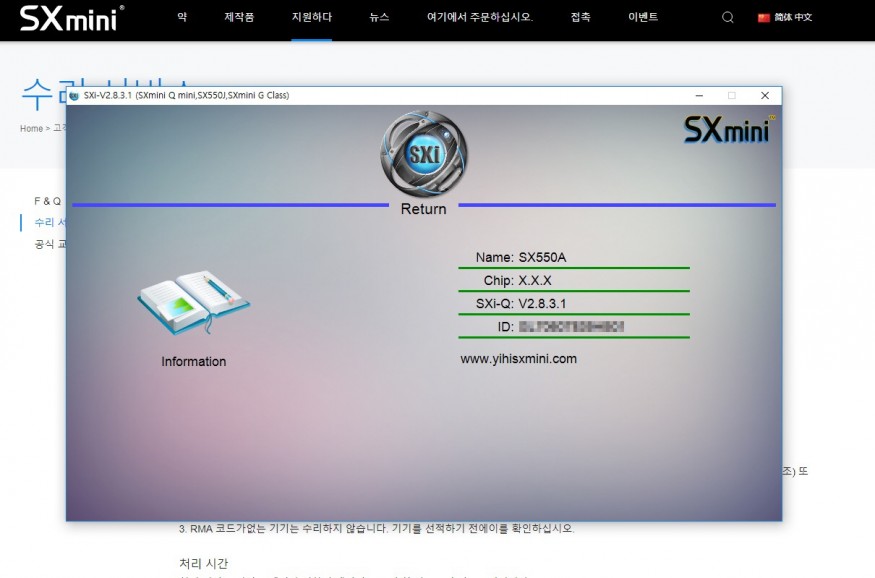The image size is (875, 578).
Task: Click the SXi-V2.8.3.1 window title text
Action: click(x=186, y=95)
